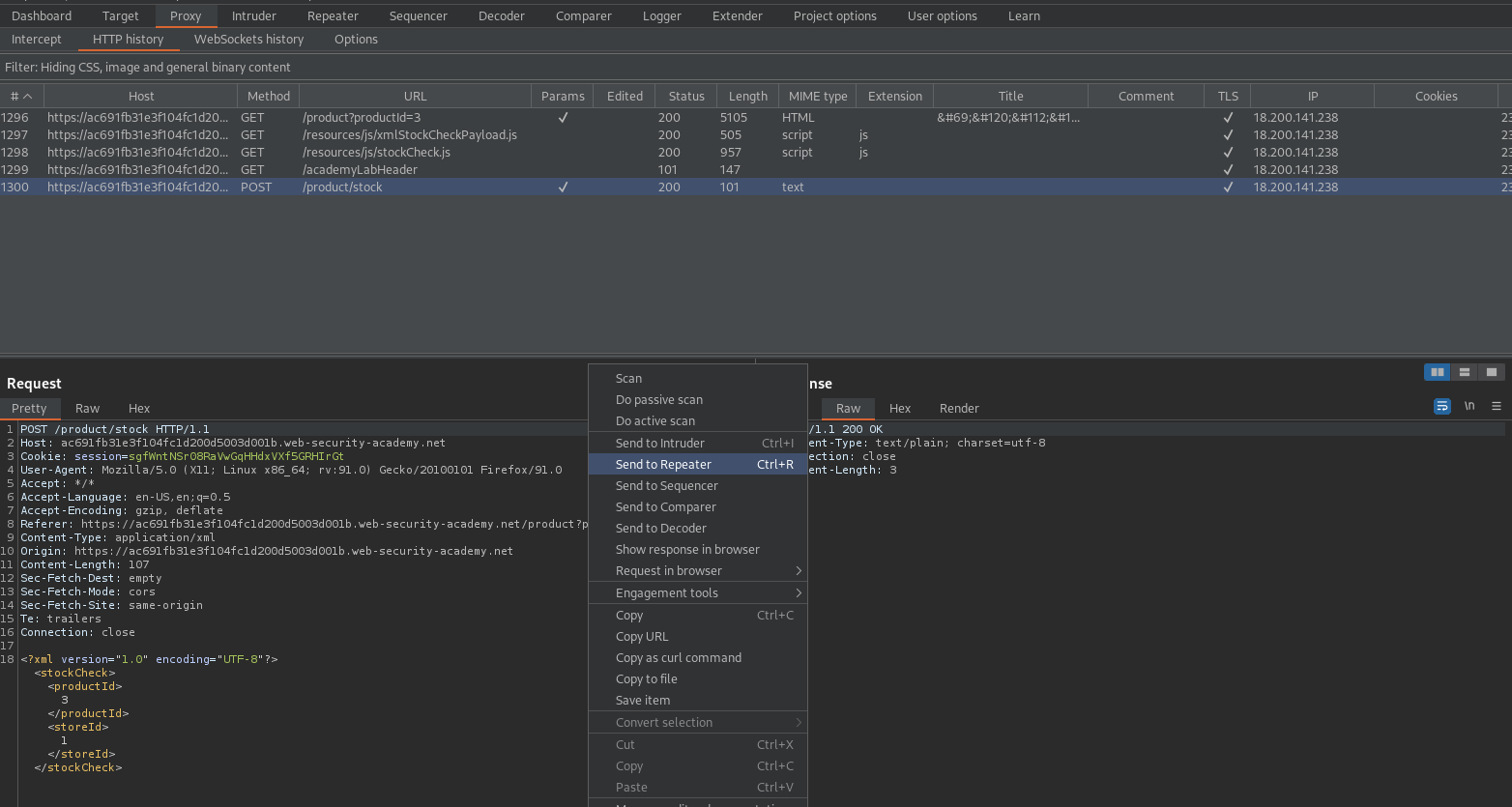Choose Save item menu entry

pos(698,701)
